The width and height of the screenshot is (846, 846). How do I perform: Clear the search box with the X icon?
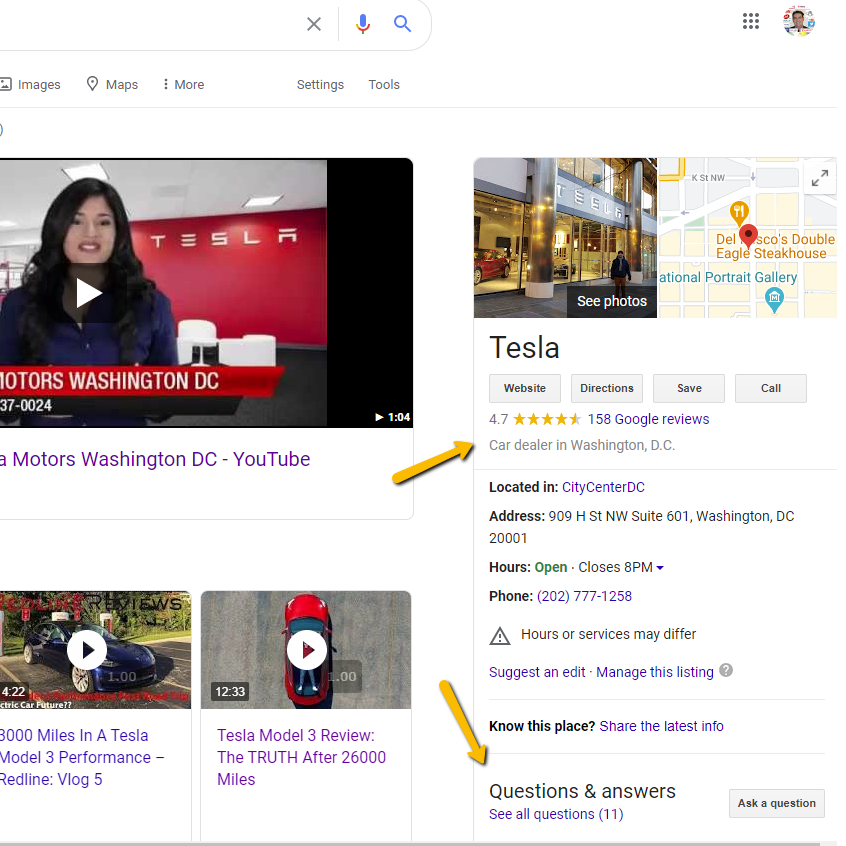(313, 24)
